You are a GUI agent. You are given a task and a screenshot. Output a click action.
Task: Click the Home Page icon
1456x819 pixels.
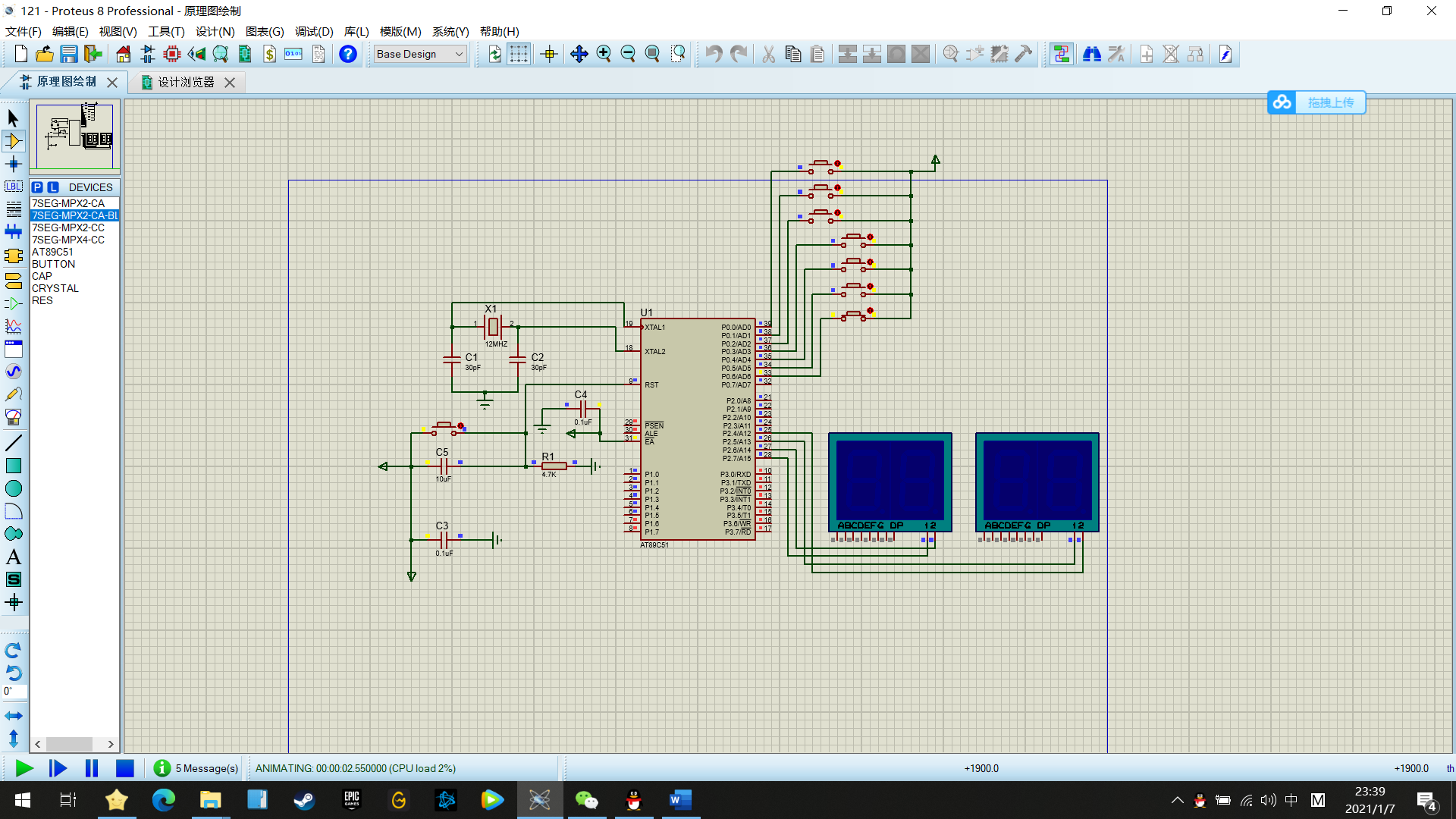coord(124,54)
